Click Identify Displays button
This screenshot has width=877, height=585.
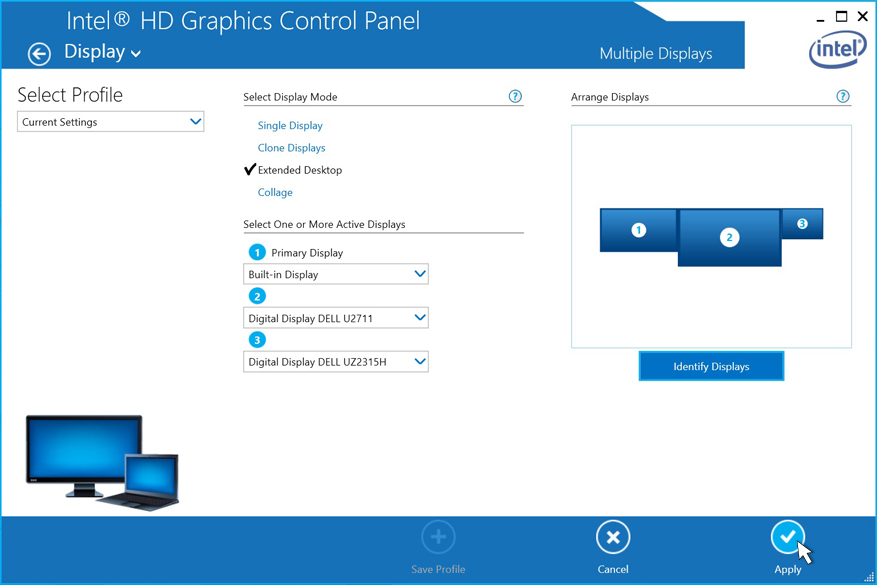(711, 366)
